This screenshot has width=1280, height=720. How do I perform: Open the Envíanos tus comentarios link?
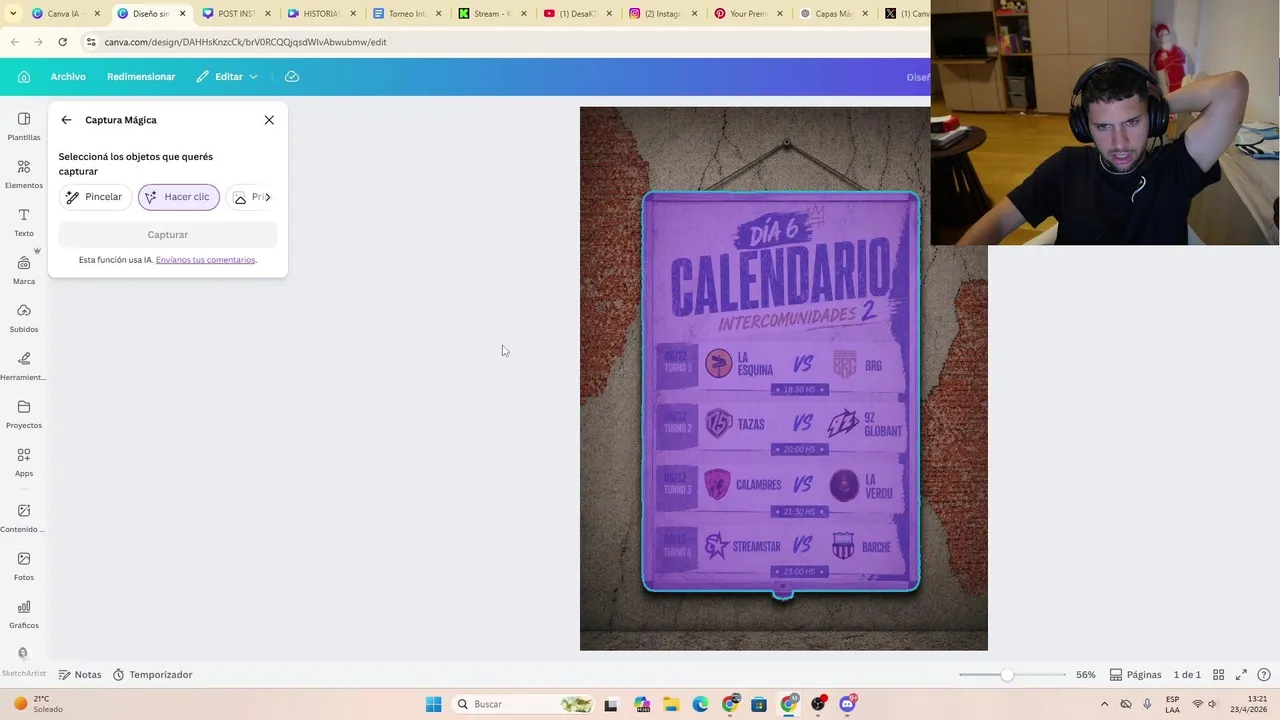click(x=206, y=260)
